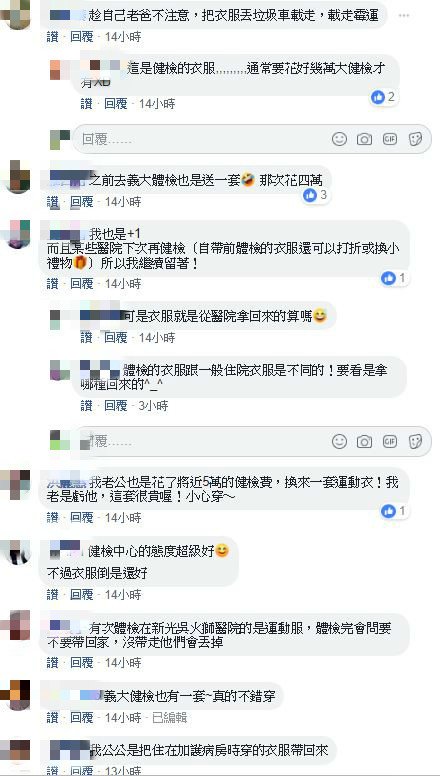Like the 健檢中心的態度超級好 comment
The image size is (440, 776).
tap(52, 594)
